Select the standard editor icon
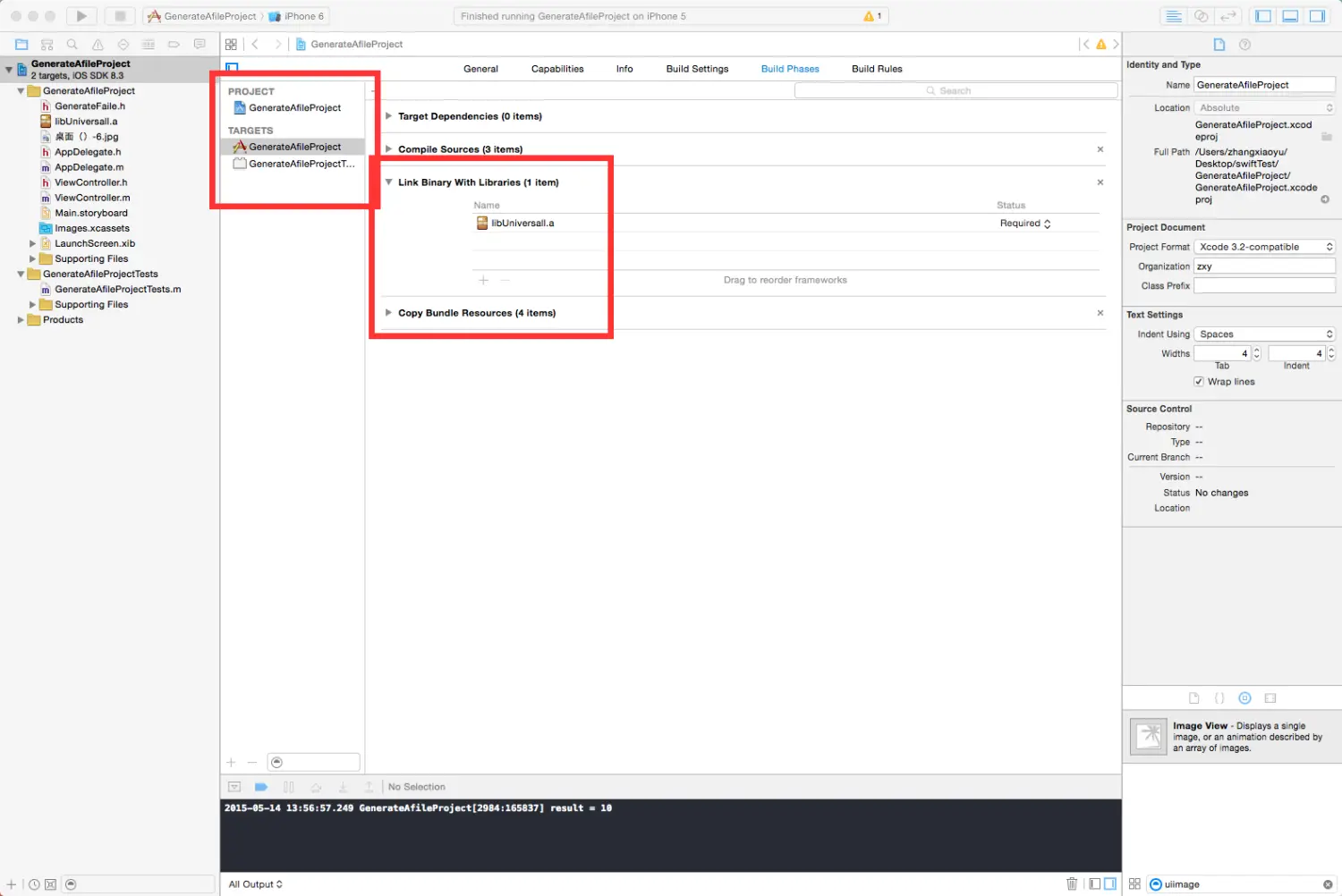1342x896 pixels. point(1174,16)
